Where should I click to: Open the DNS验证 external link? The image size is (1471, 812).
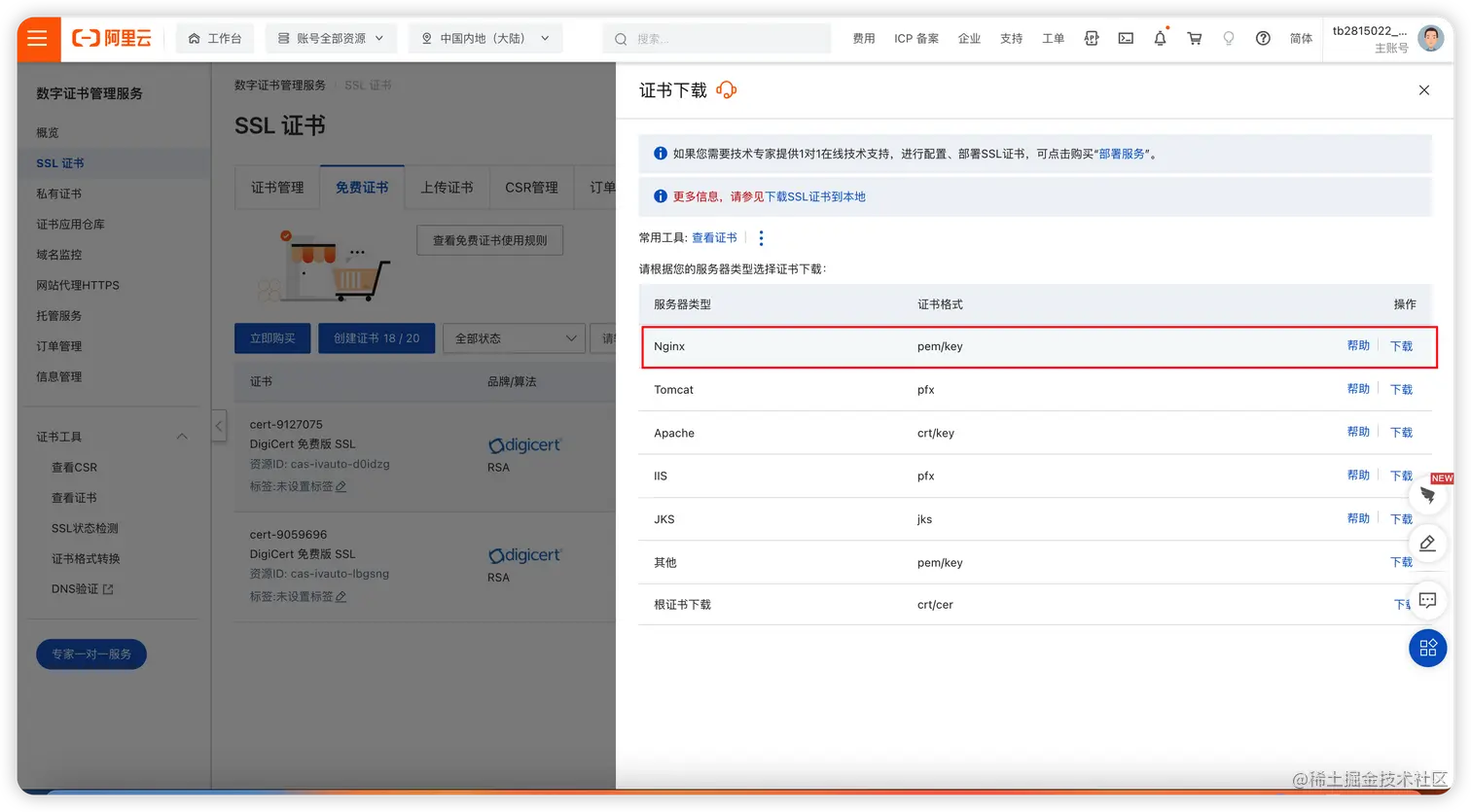point(83,589)
